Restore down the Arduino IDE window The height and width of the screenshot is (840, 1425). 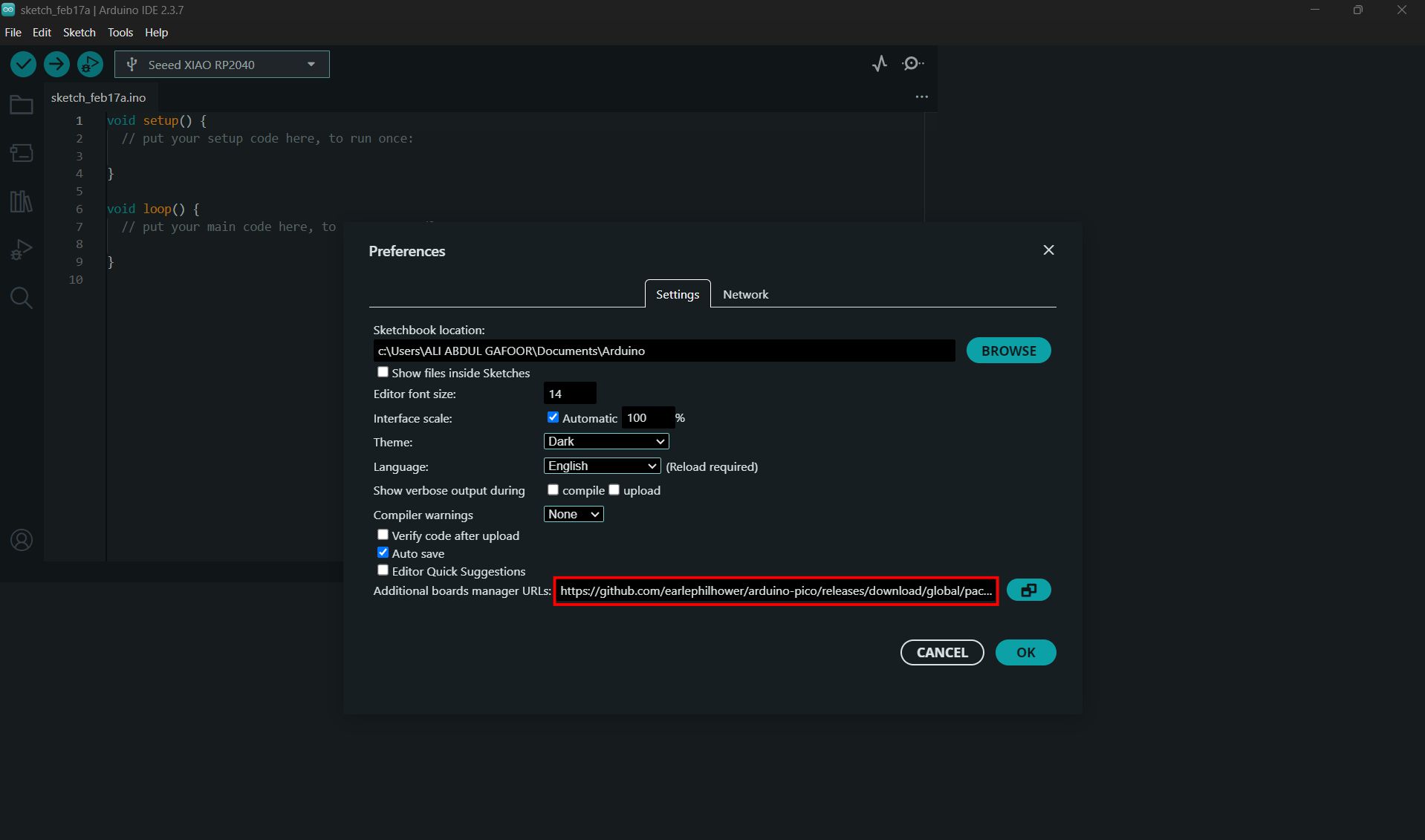coord(1357,10)
